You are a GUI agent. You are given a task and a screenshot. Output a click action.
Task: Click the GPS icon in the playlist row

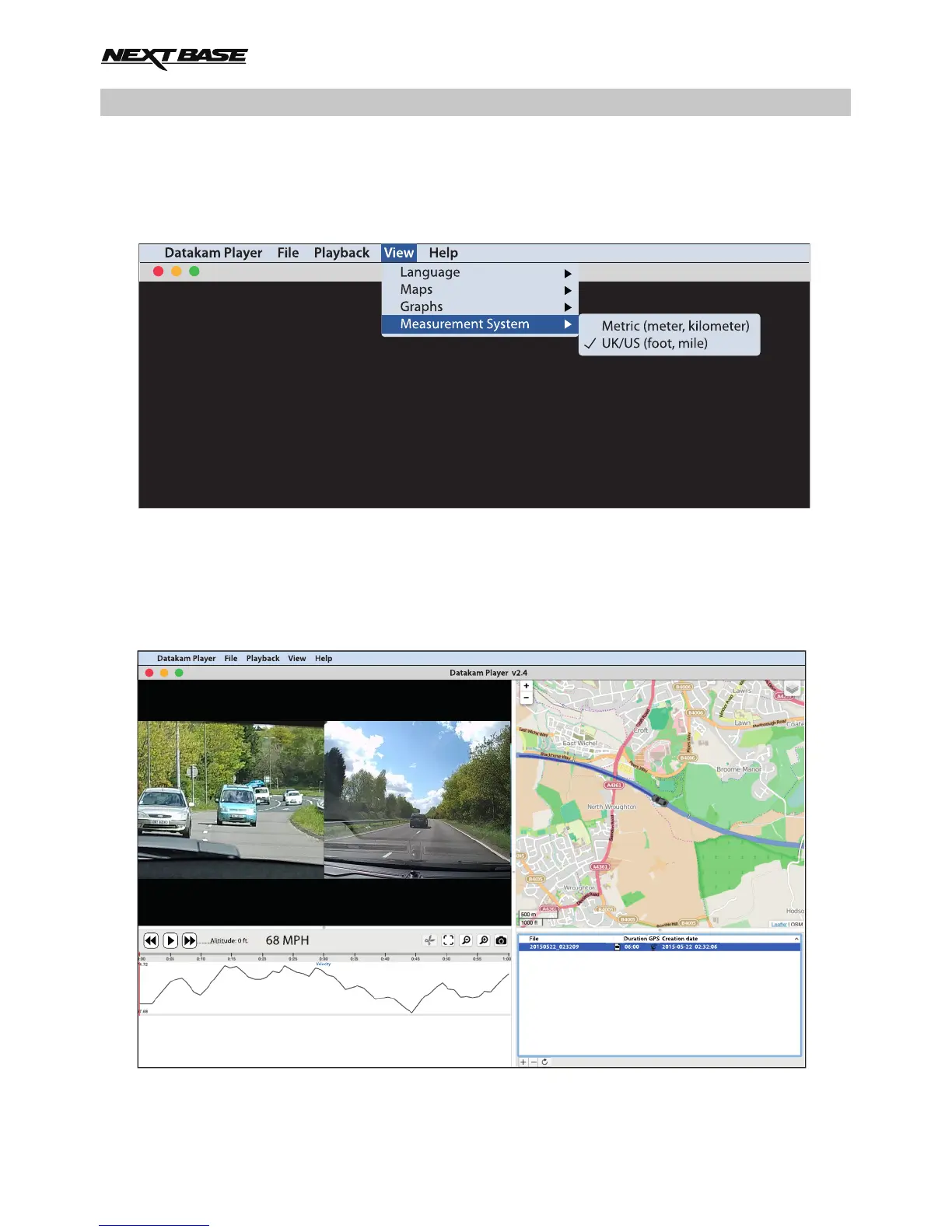[x=653, y=947]
